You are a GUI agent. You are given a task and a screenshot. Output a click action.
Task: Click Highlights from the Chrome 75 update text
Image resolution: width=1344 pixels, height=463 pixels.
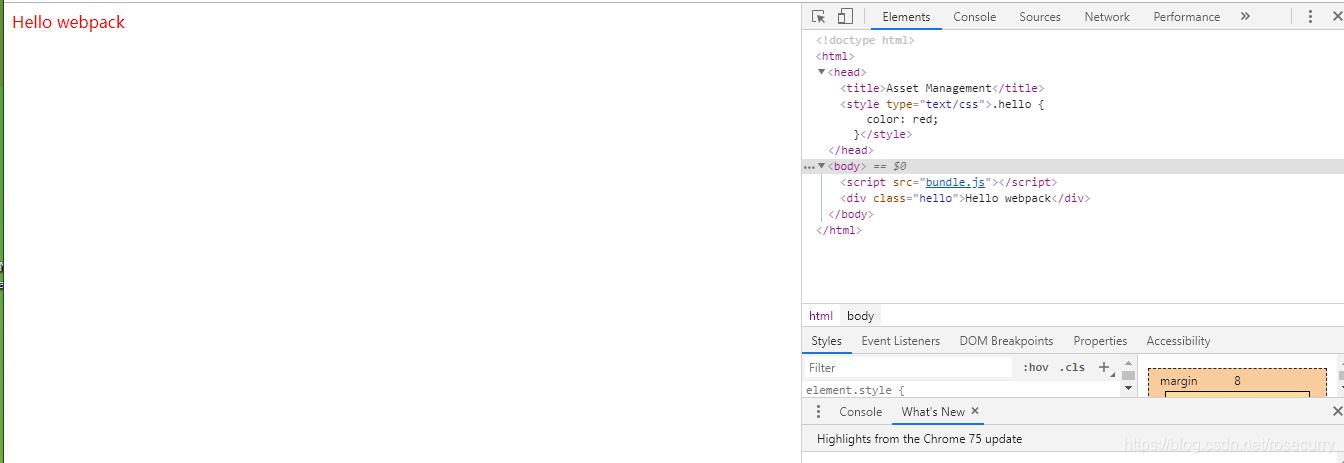919,439
